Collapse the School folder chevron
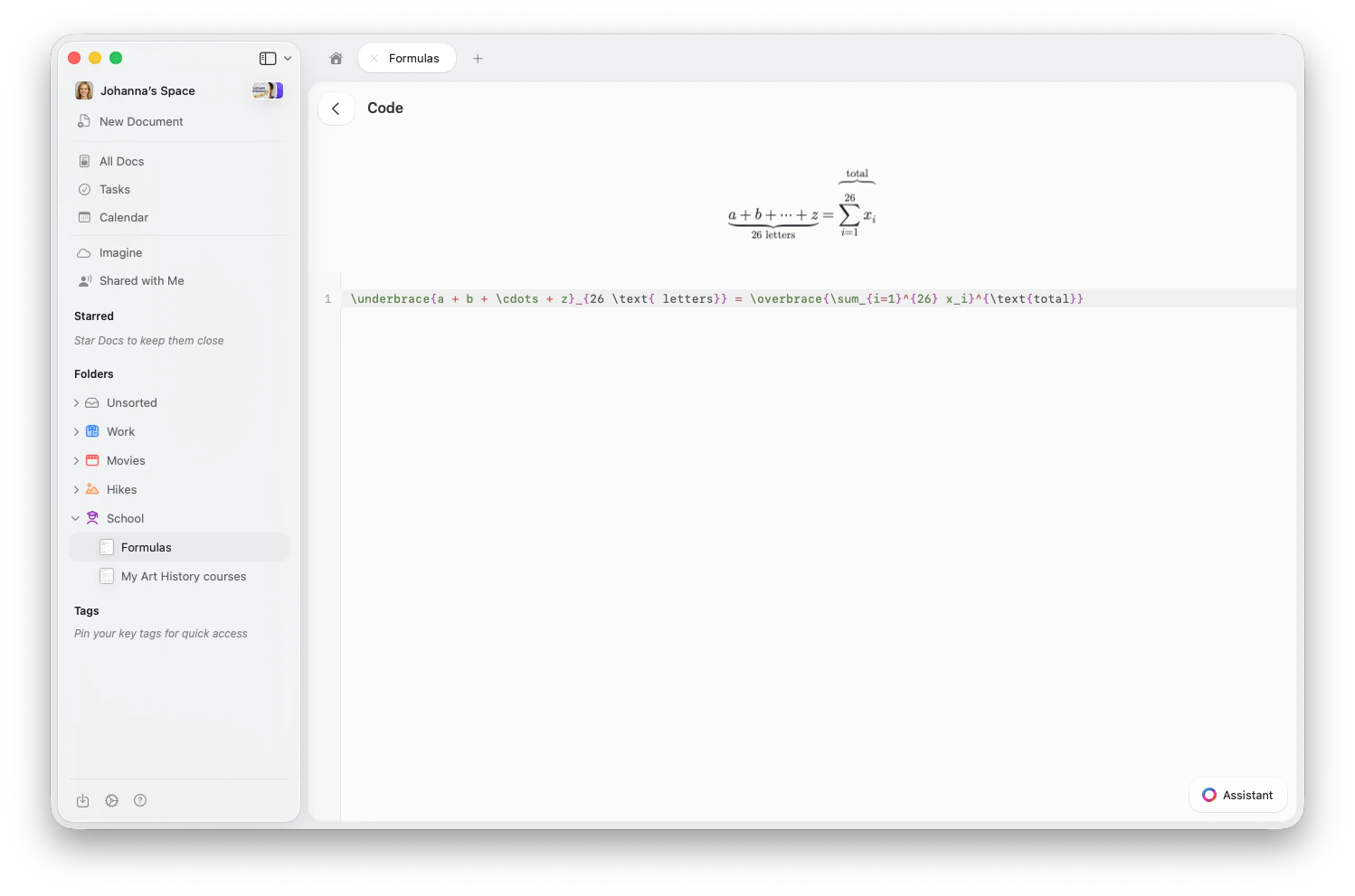This screenshot has height=896, width=1355. 76,518
